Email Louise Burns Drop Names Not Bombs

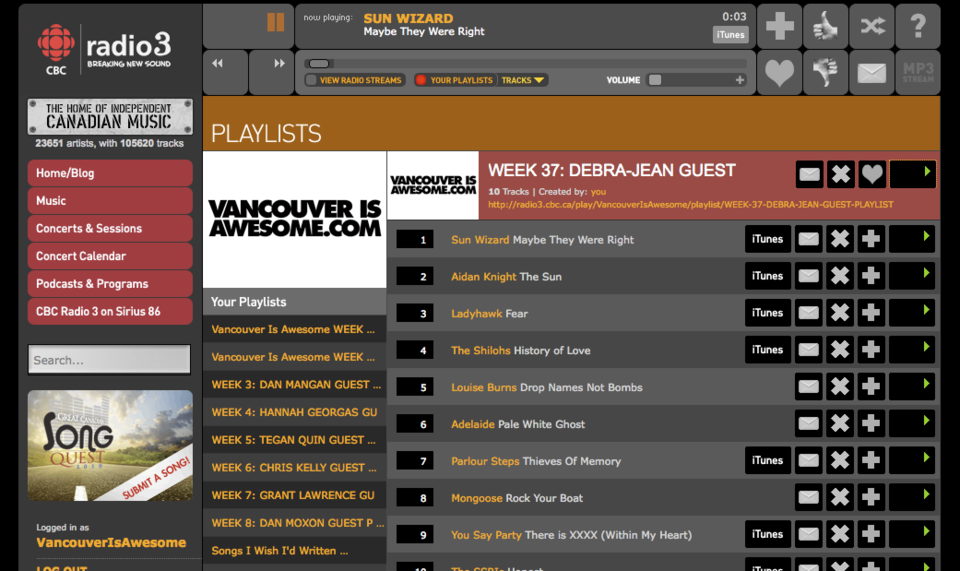tap(808, 387)
